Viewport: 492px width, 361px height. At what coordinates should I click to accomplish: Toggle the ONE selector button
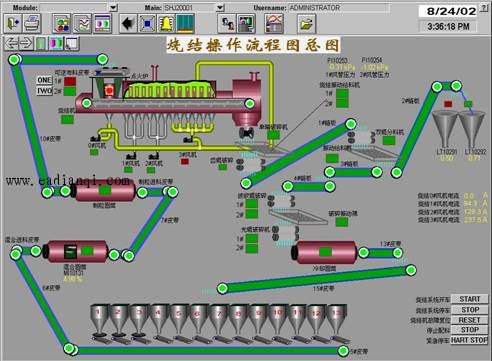(44, 80)
